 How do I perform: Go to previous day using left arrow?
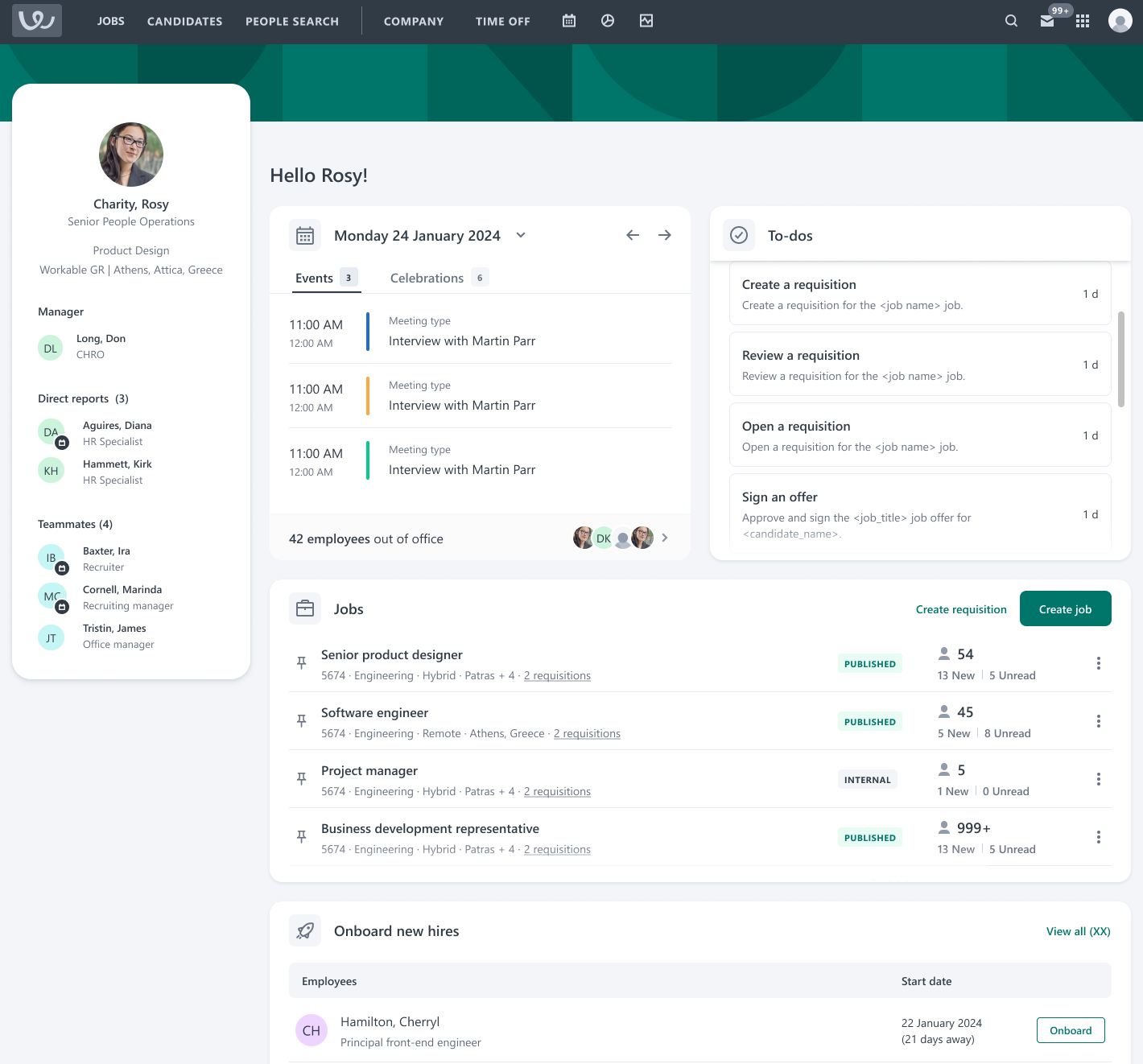(x=633, y=235)
